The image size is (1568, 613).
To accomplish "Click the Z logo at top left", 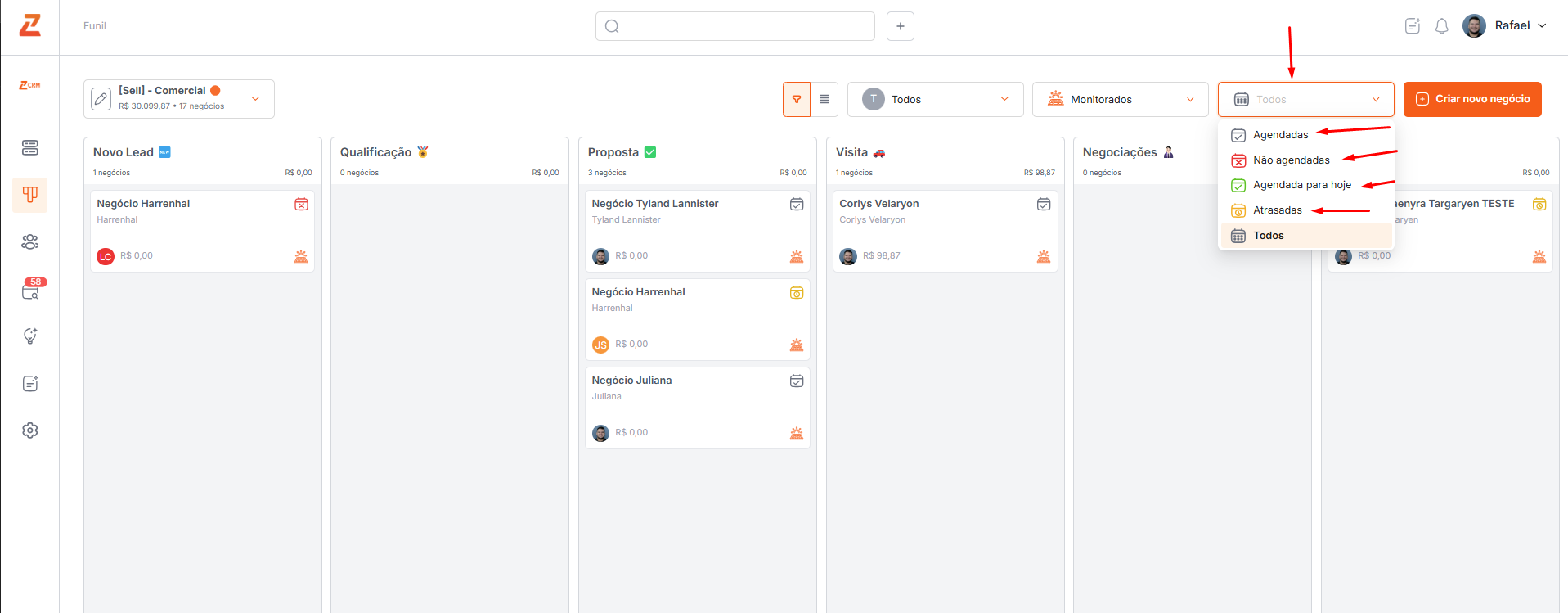I will pyautogui.click(x=30, y=25).
